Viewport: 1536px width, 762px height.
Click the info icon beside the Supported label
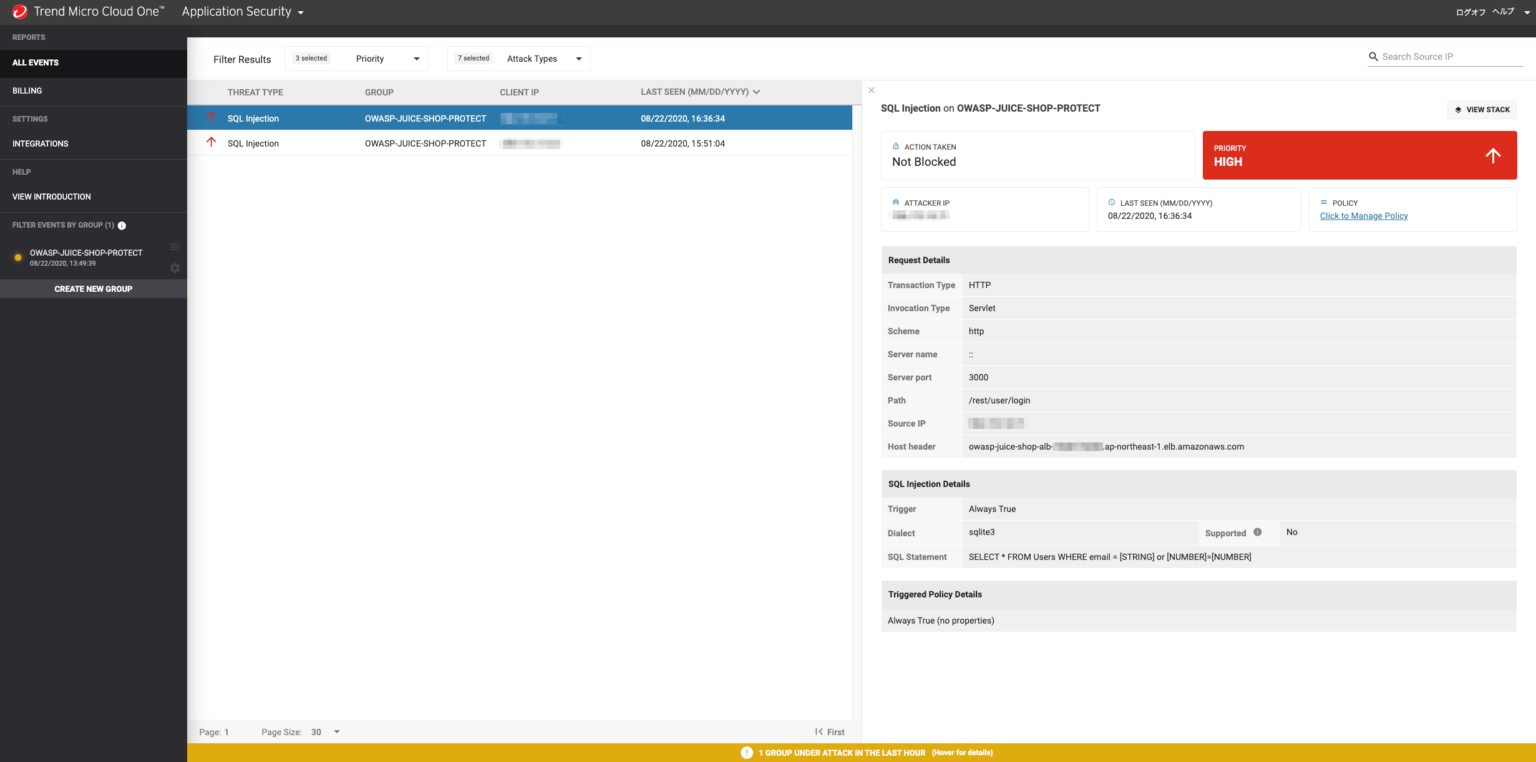pyautogui.click(x=1257, y=532)
